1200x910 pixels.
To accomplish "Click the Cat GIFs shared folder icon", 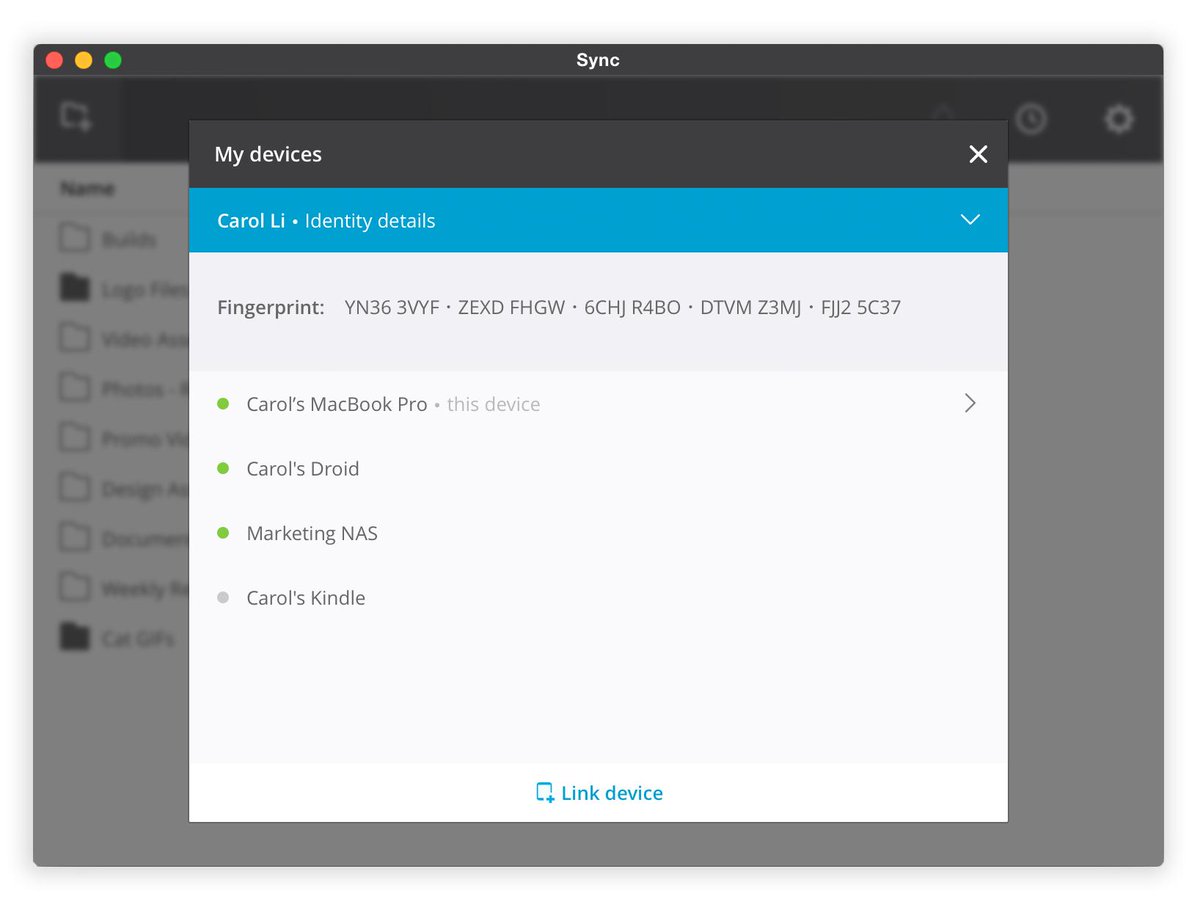I will coord(74,638).
